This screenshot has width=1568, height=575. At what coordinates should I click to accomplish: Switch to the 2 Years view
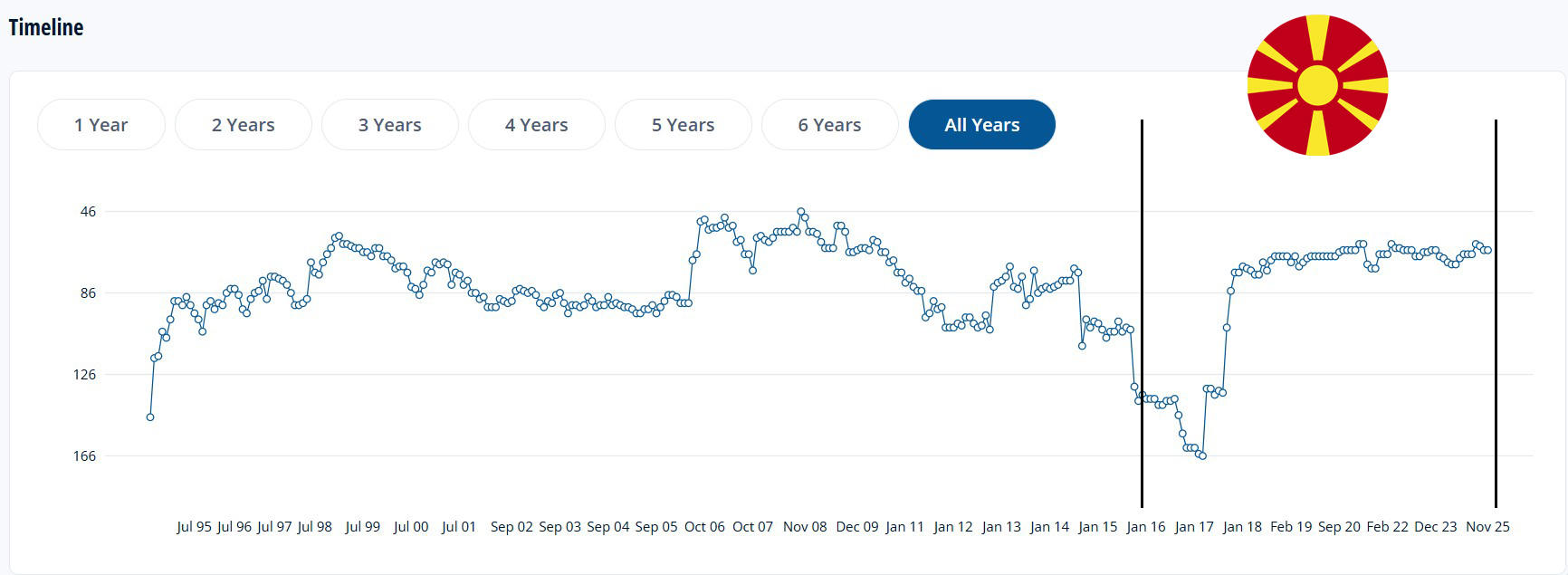tap(243, 125)
